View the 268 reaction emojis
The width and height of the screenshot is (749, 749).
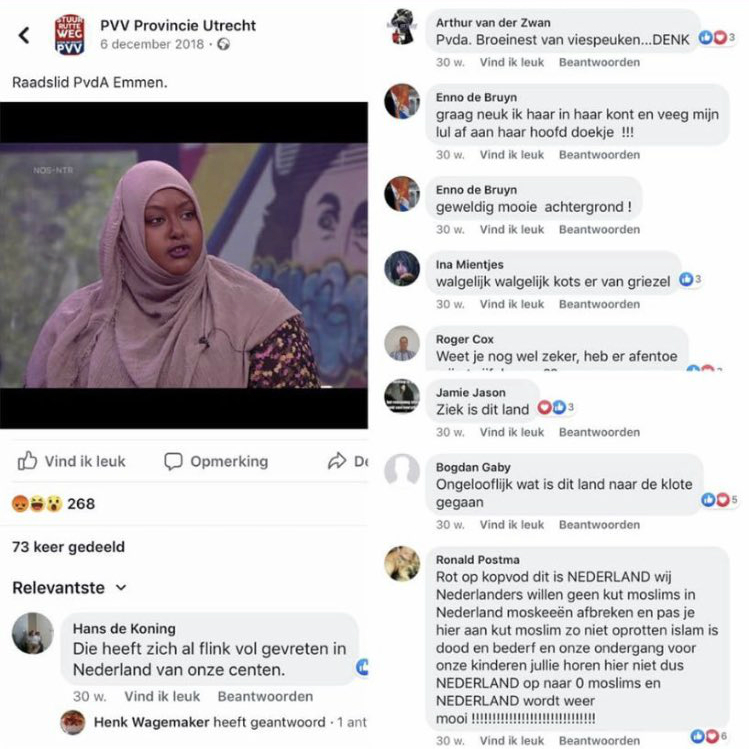[37, 503]
